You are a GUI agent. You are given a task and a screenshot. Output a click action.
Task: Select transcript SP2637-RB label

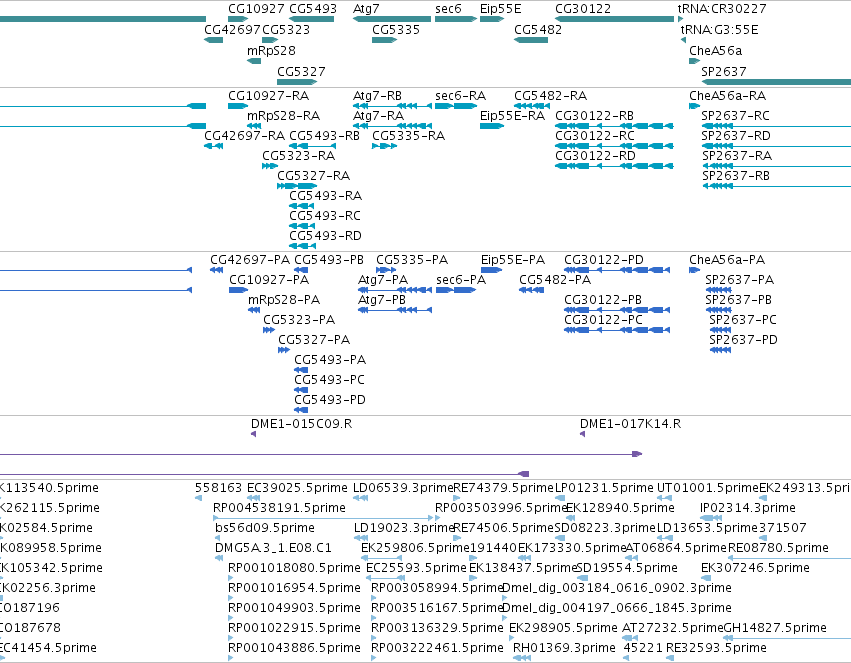(735, 176)
